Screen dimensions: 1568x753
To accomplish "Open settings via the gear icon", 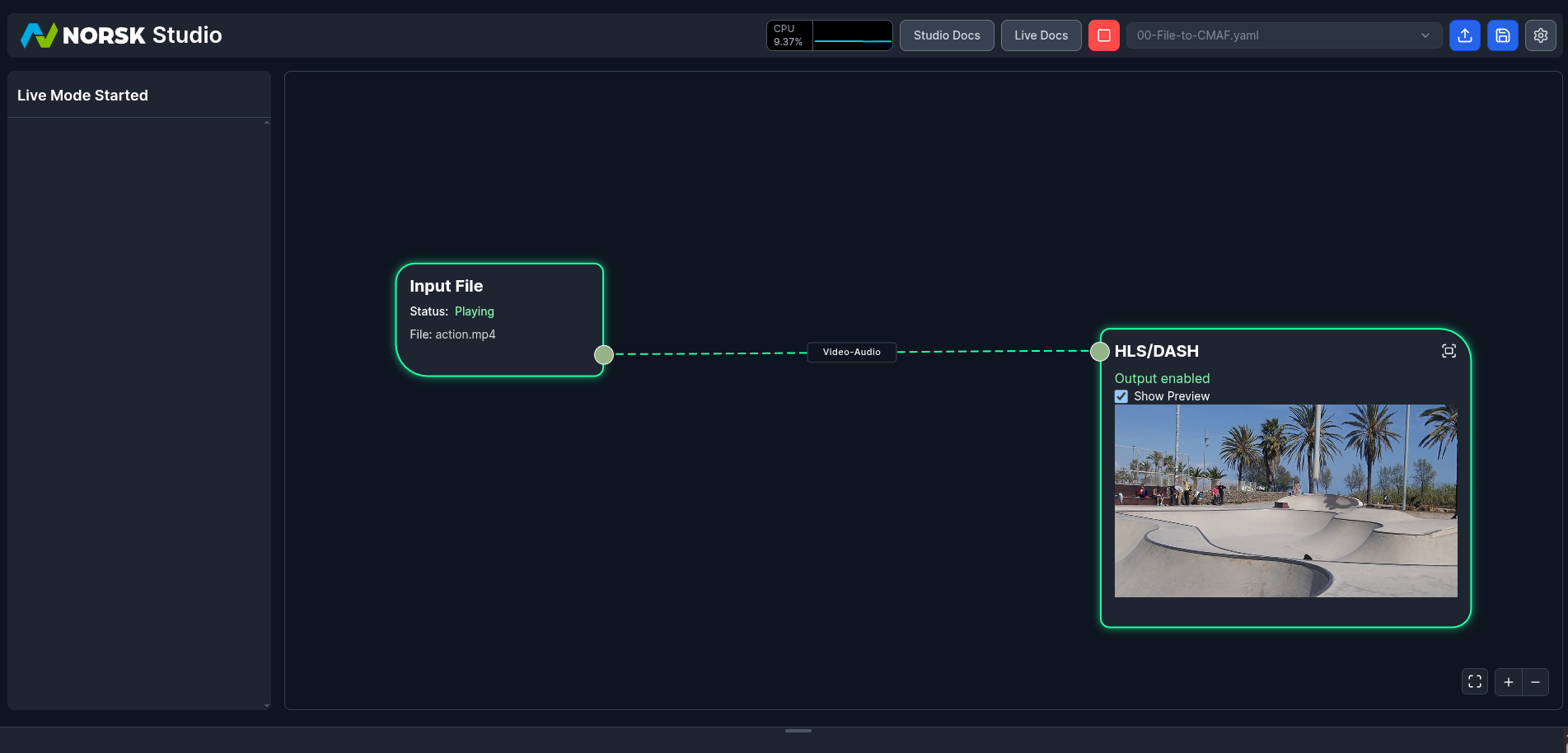I will click(x=1540, y=35).
